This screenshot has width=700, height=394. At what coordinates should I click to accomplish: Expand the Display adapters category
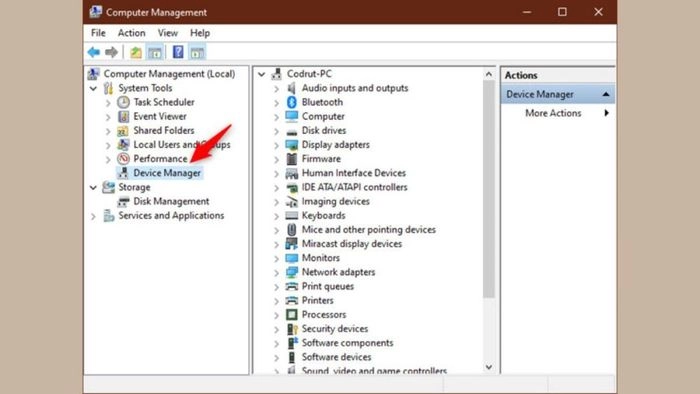[x=276, y=145]
